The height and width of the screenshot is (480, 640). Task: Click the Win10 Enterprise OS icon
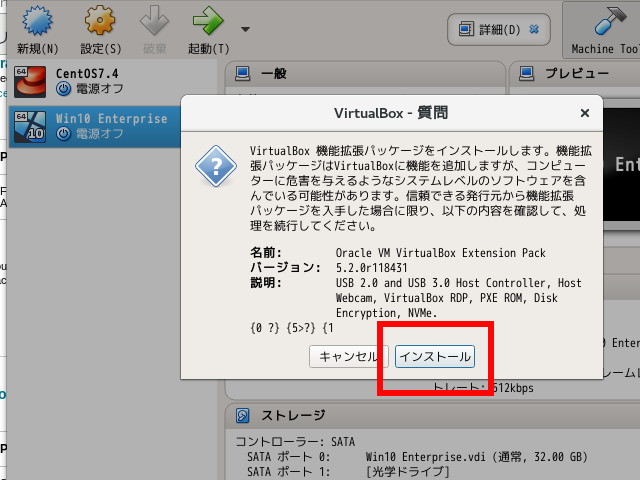tap(30, 126)
